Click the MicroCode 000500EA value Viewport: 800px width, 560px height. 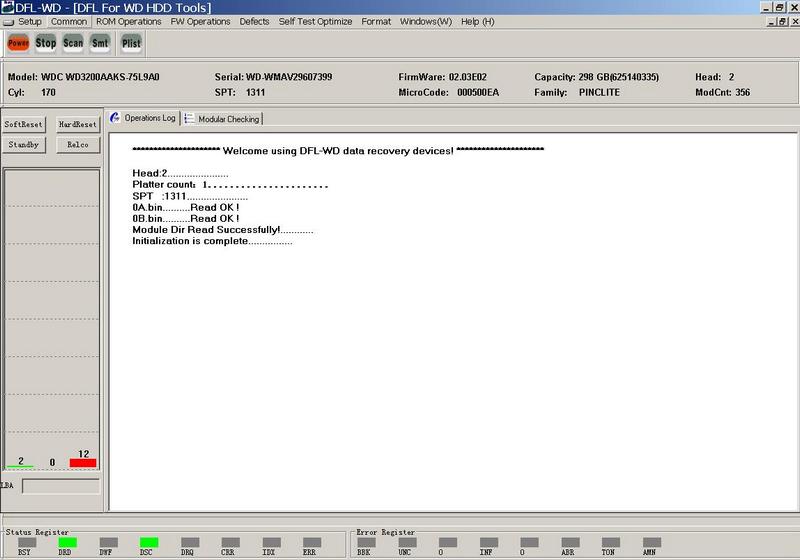coord(478,92)
